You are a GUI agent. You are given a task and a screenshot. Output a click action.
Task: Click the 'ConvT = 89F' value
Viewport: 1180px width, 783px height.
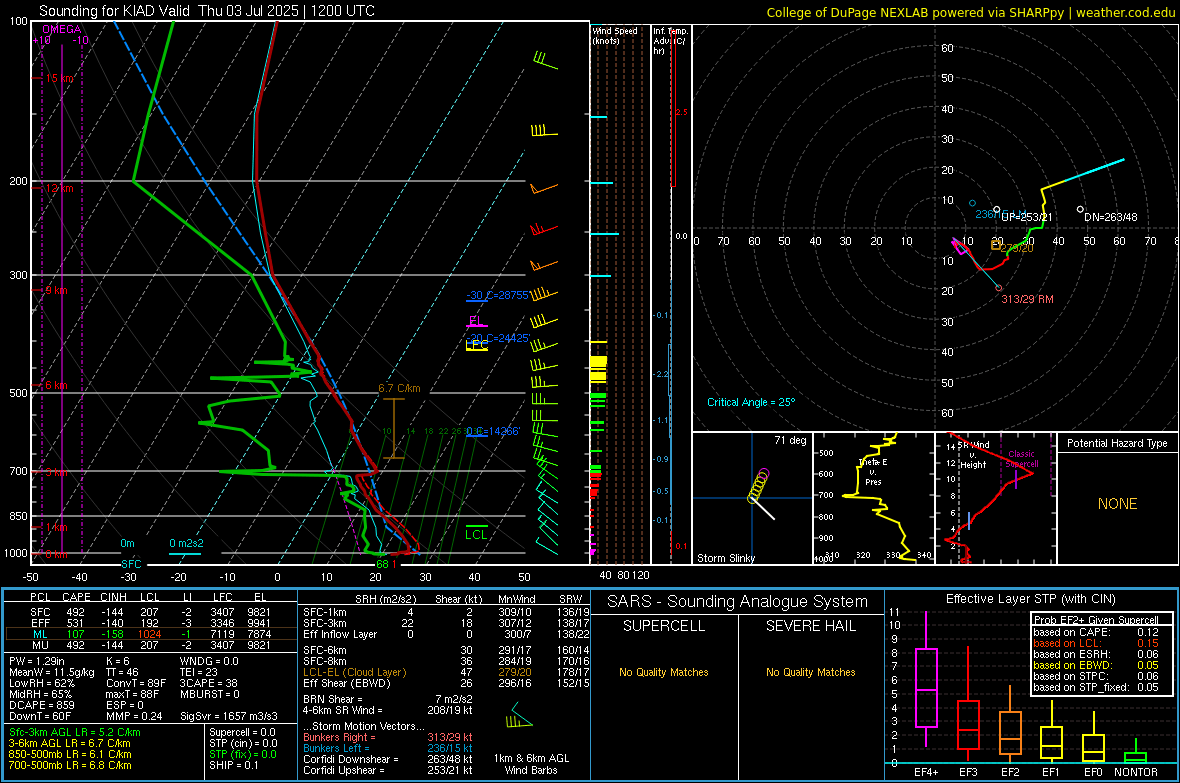coord(135,683)
